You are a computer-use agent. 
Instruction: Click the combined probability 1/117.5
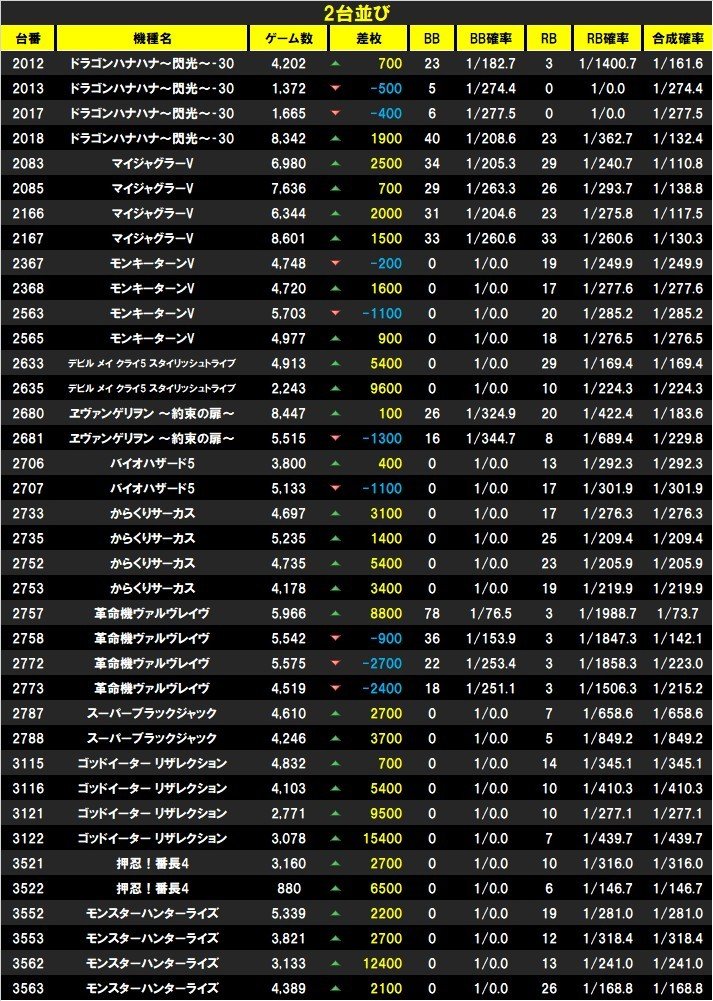[x=678, y=214]
